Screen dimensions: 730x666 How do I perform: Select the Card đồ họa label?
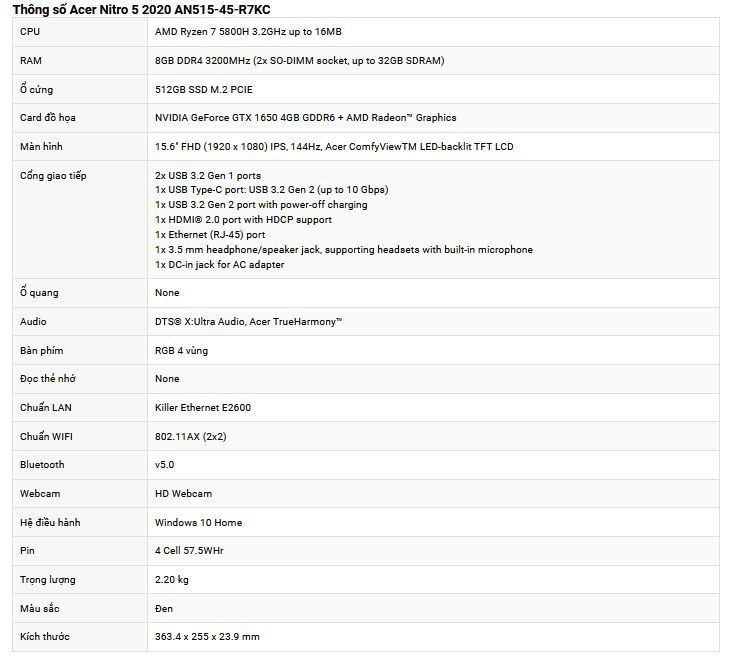click(47, 118)
